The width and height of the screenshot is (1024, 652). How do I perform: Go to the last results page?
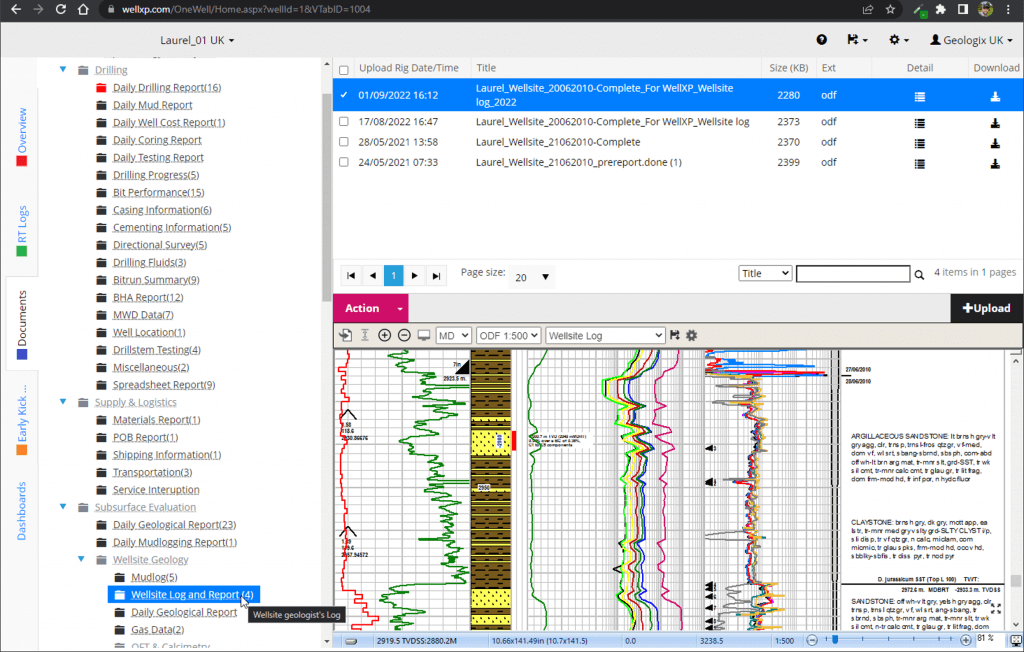[436, 276]
